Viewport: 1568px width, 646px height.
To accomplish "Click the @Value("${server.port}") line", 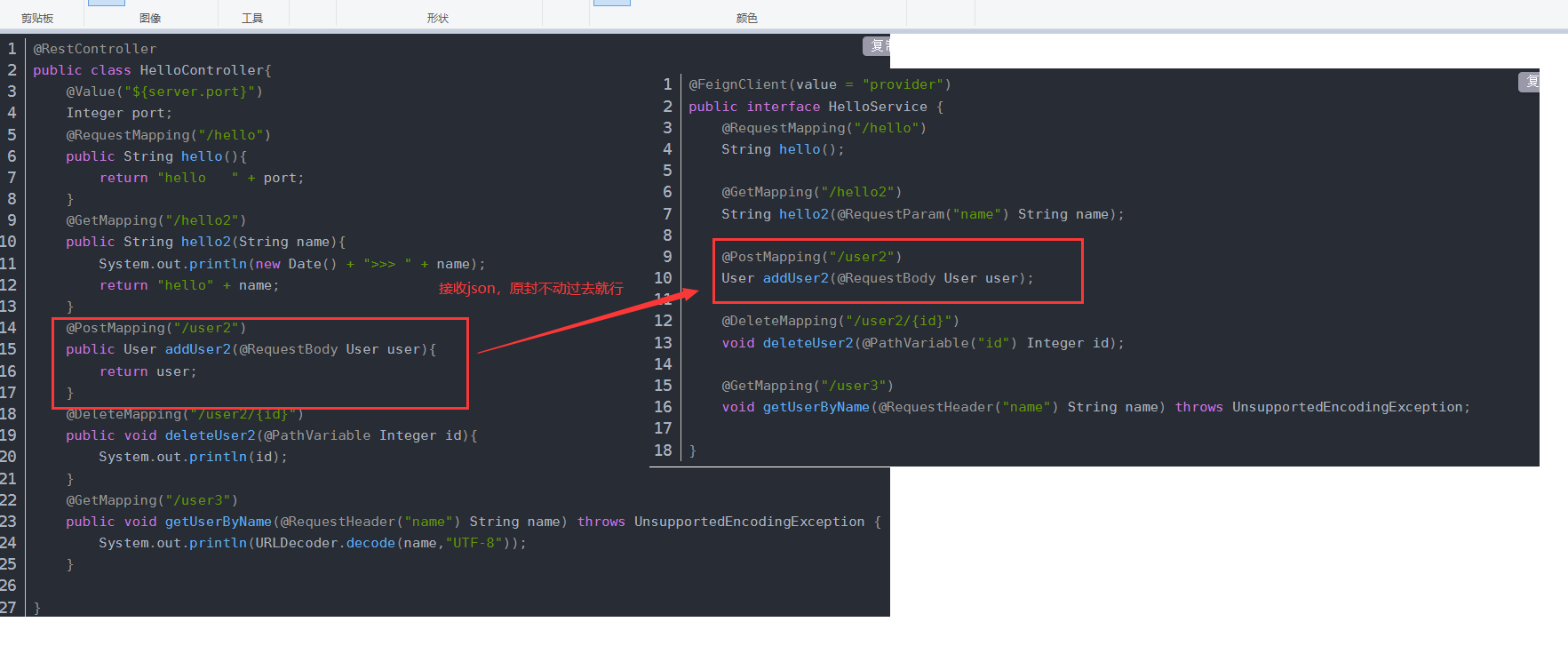I will (163, 92).
